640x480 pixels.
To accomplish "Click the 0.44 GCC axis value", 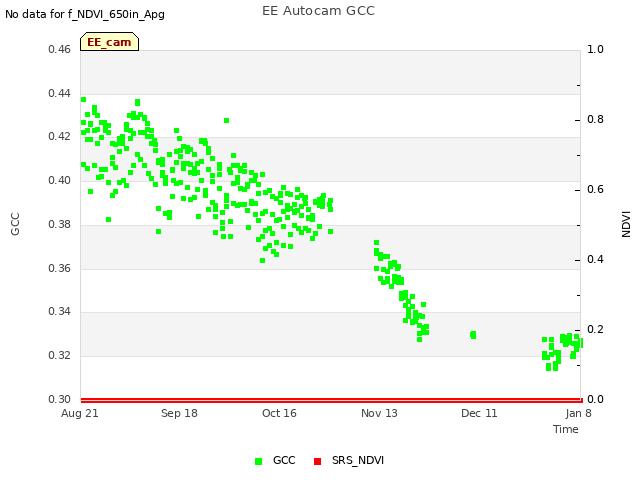I will (59, 93).
